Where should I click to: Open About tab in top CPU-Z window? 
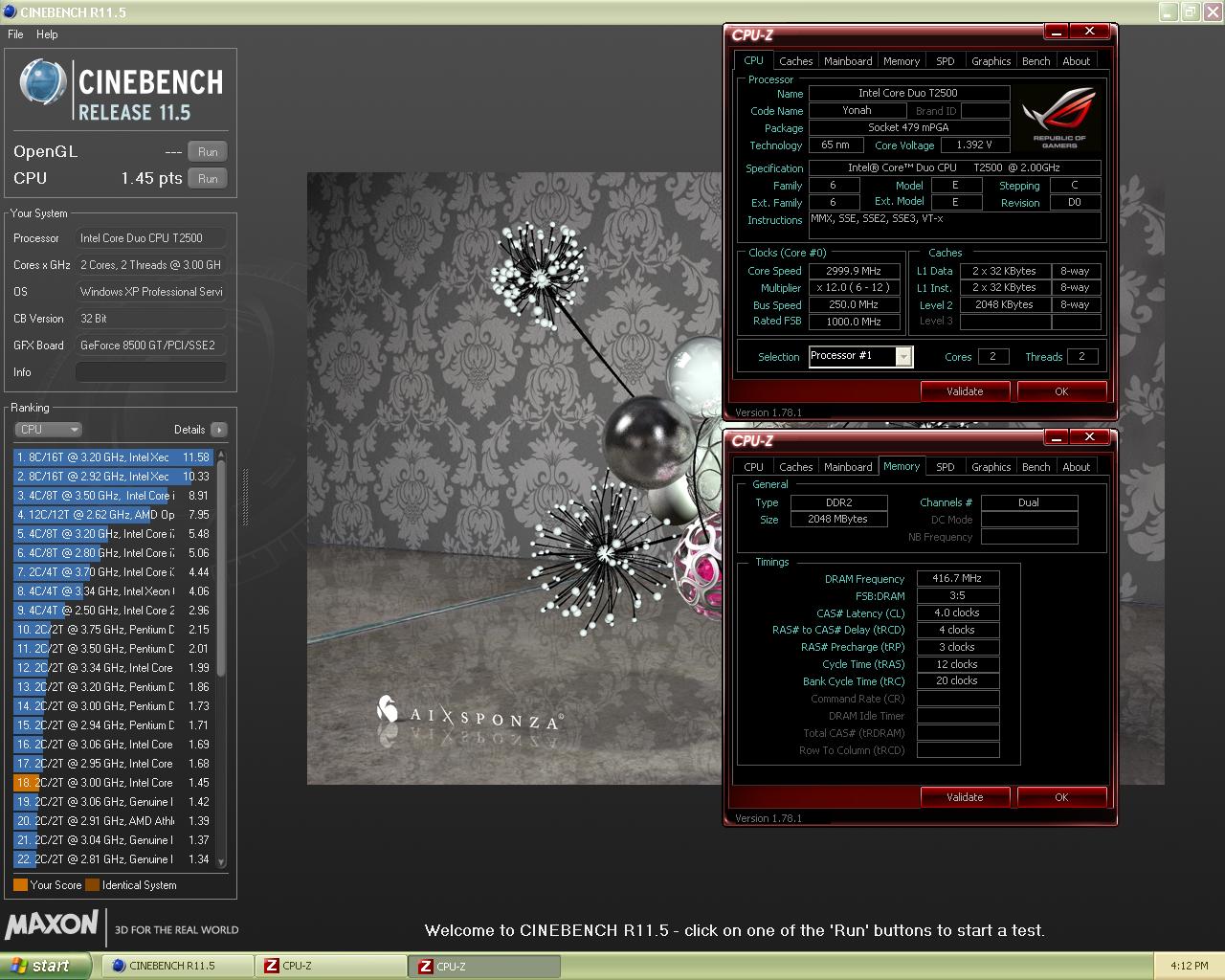click(x=1077, y=61)
